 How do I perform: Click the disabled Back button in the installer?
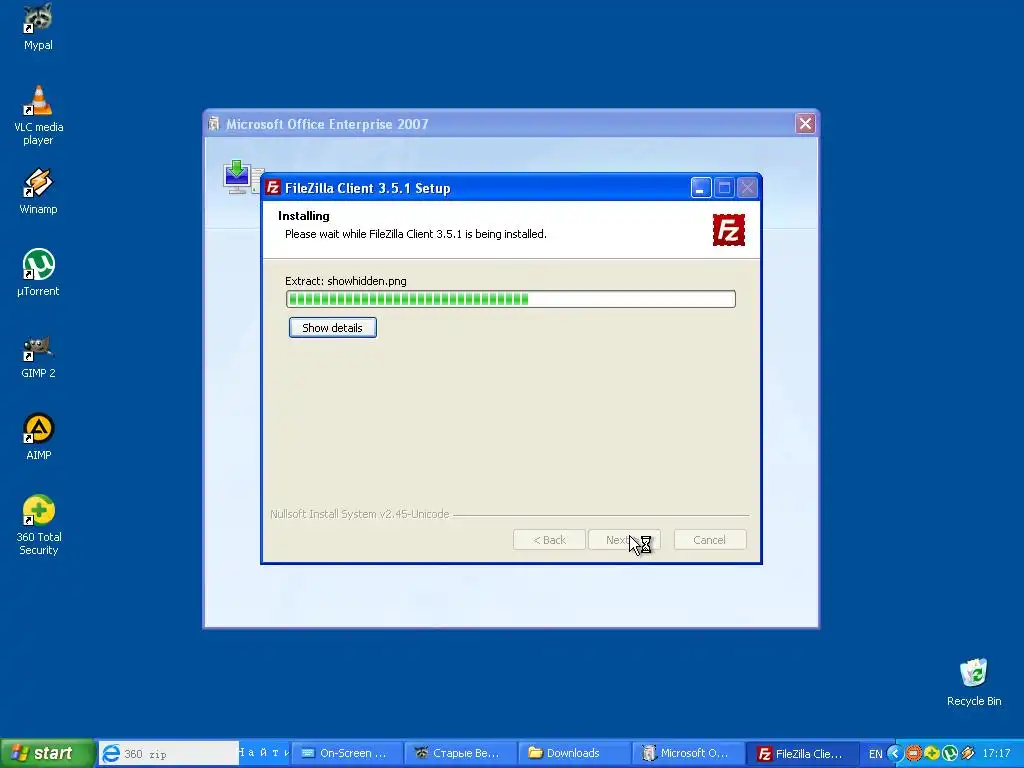tap(549, 540)
